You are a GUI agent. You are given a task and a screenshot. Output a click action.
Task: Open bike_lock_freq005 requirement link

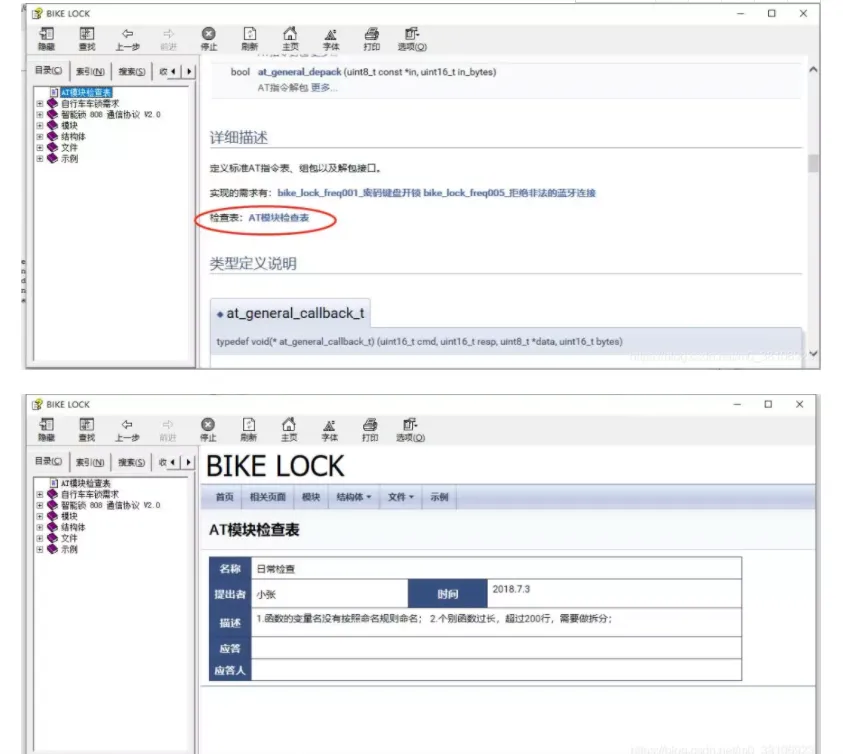(x=509, y=193)
